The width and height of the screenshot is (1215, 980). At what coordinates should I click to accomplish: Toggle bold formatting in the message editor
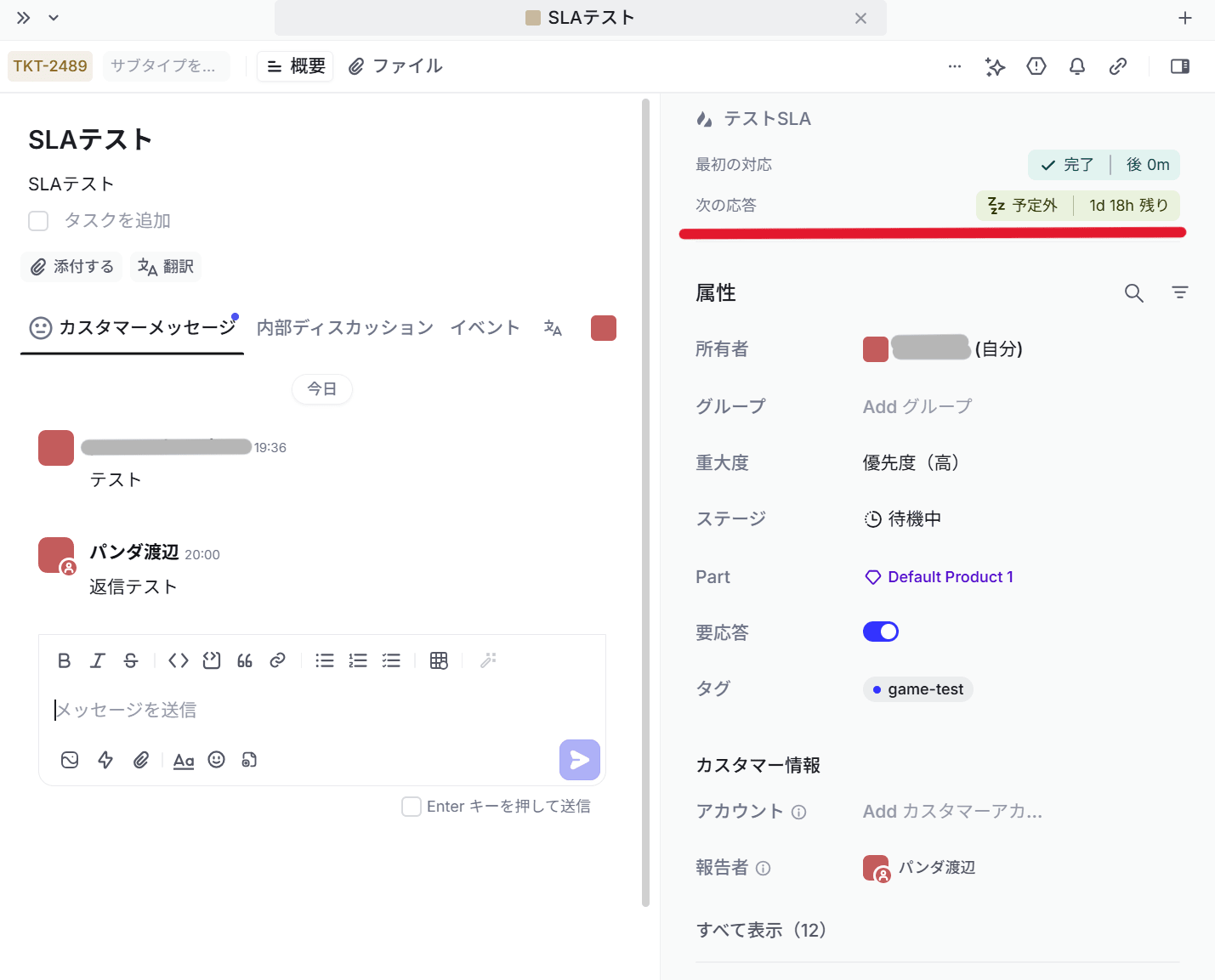point(64,660)
